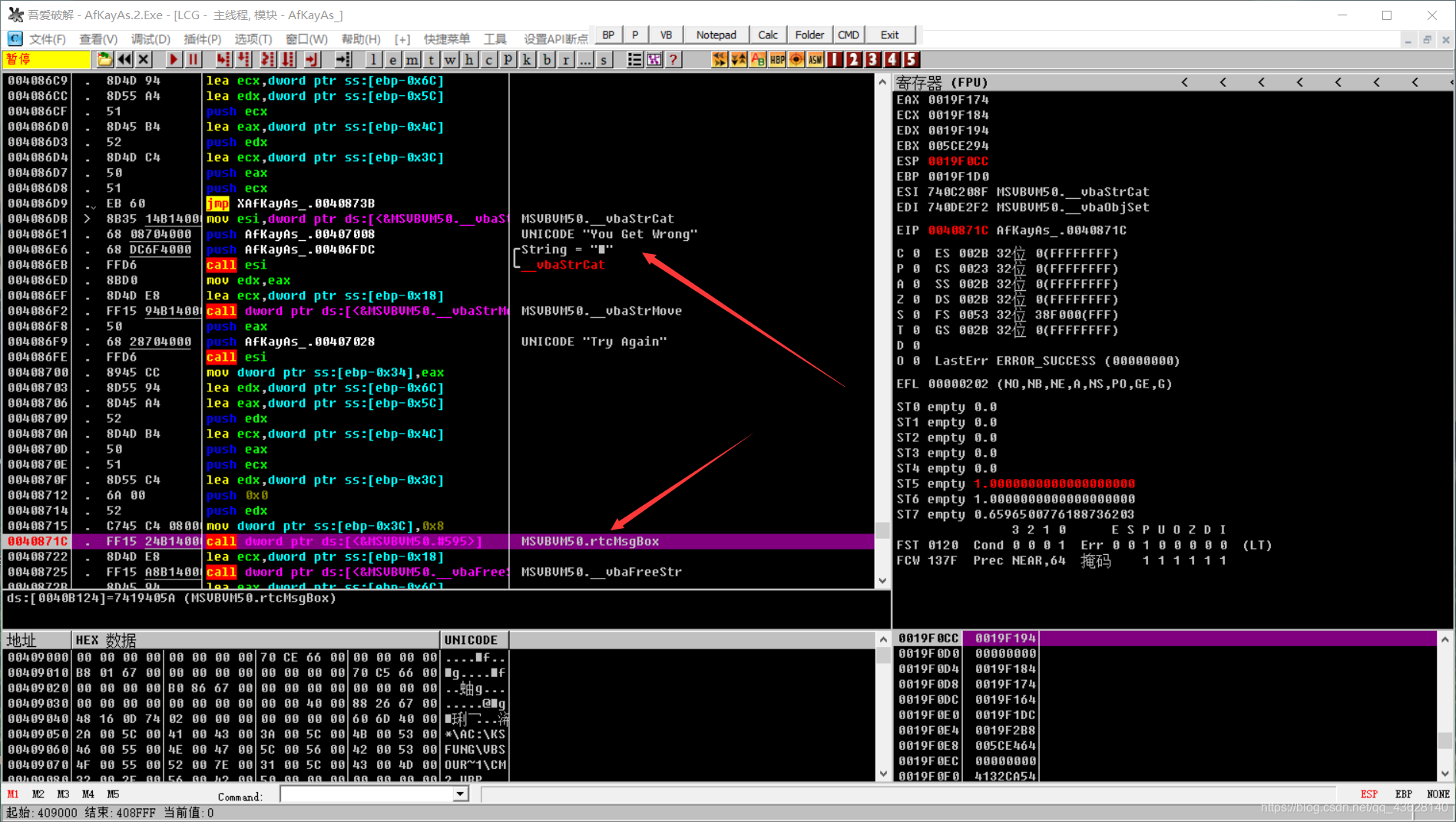The width and height of the screenshot is (1456, 822).
Task: Click the HBP hardware breakpoint icon
Action: 777,60
